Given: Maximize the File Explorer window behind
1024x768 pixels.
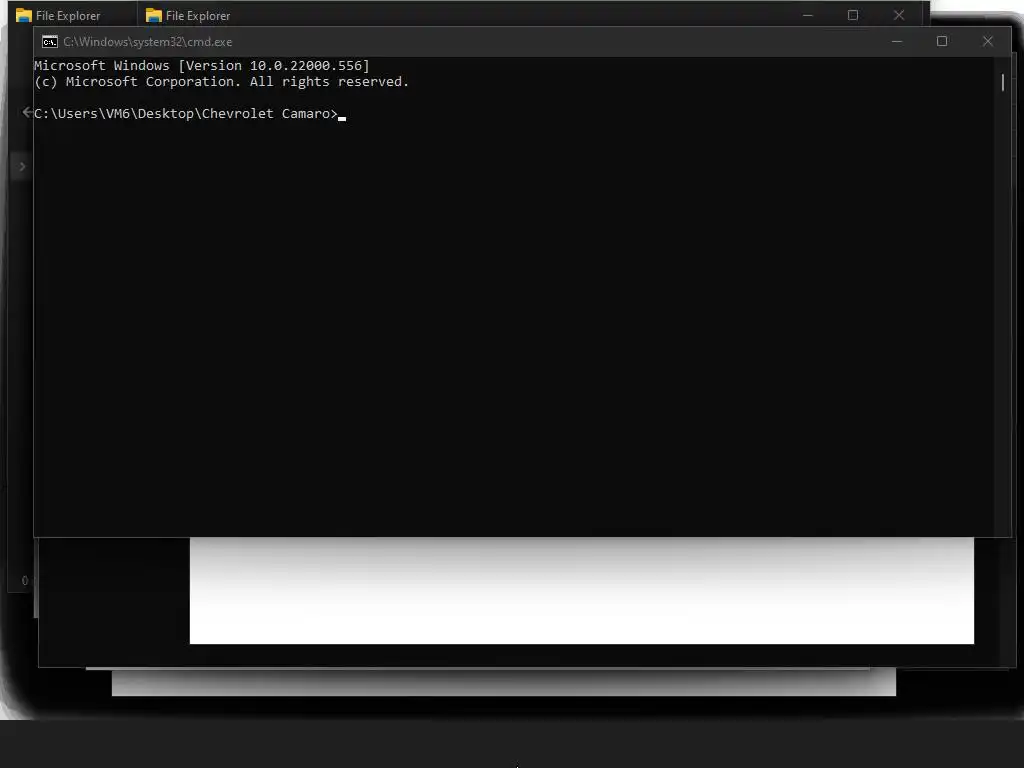Looking at the screenshot, I should point(853,15).
